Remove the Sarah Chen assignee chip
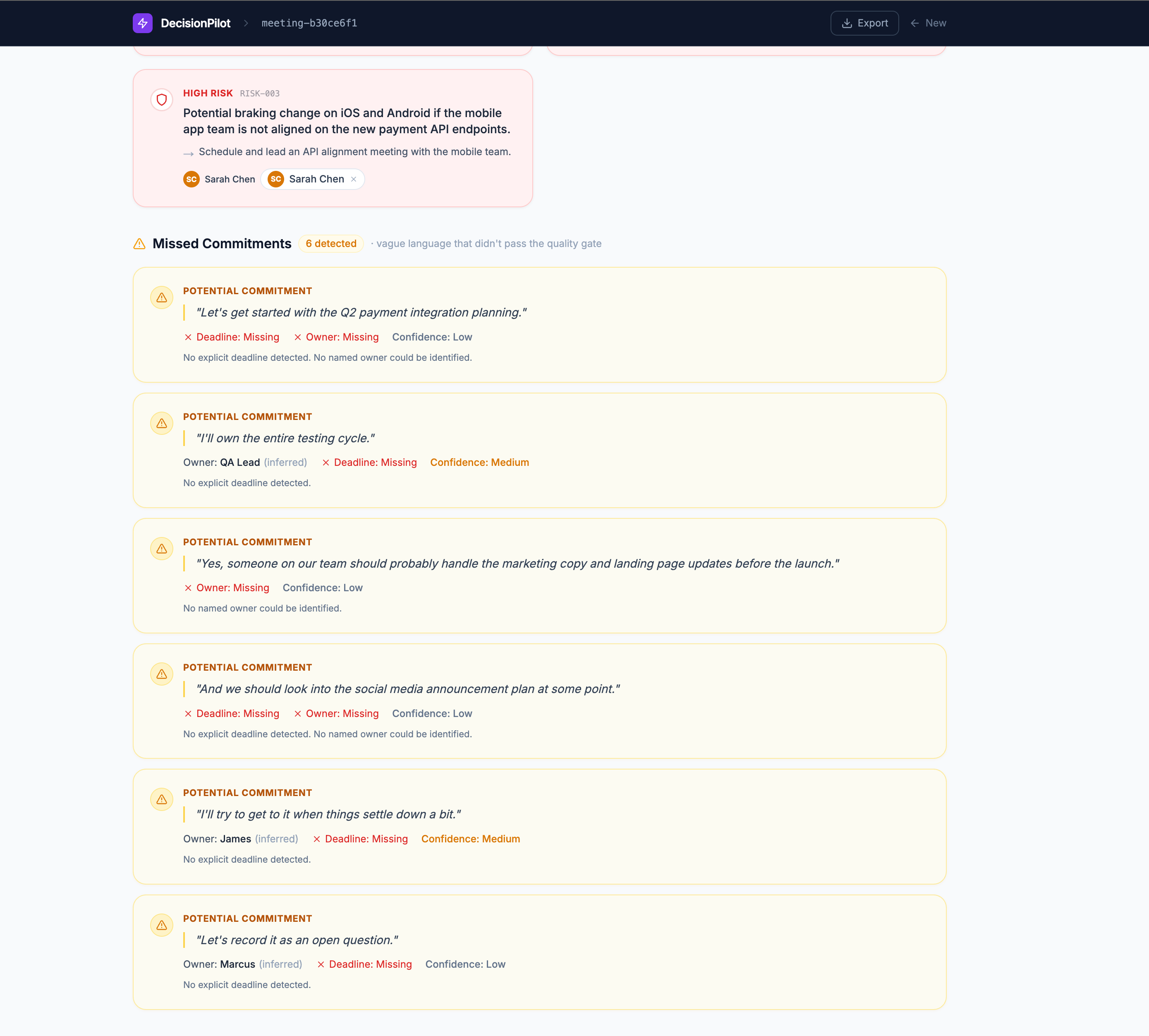 [353, 179]
